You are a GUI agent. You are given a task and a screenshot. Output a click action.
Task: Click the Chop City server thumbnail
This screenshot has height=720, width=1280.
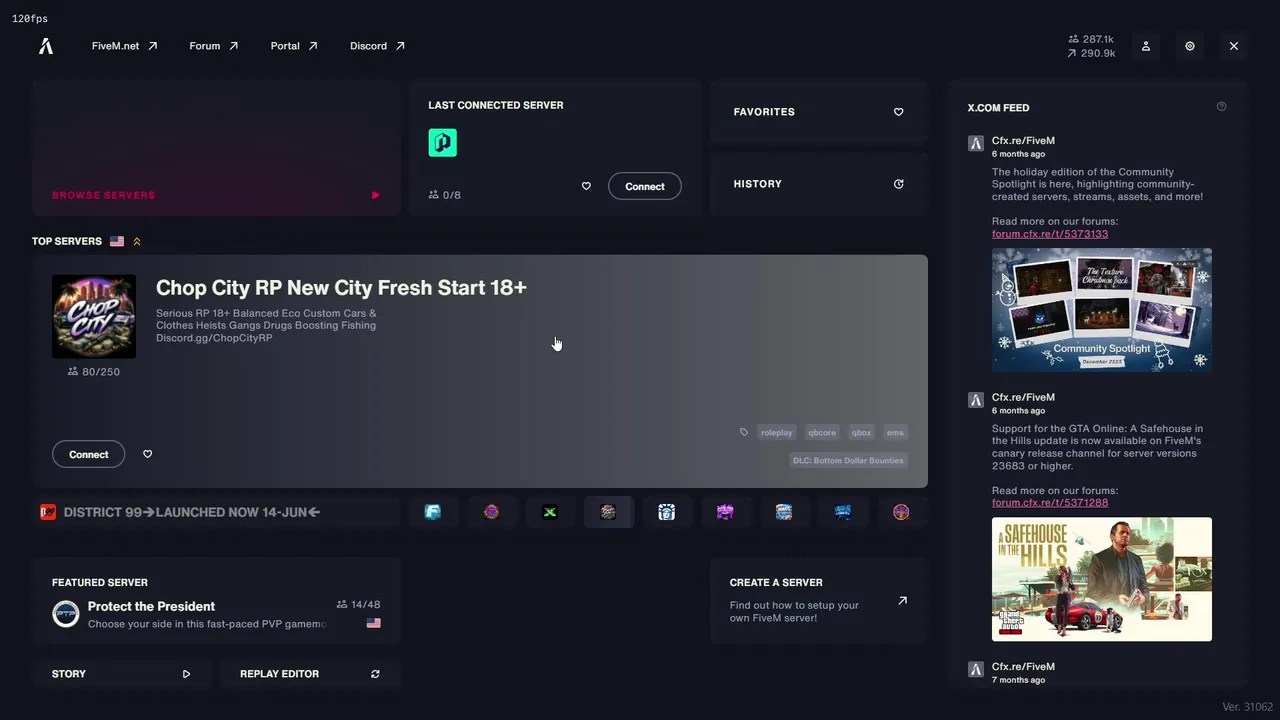[x=94, y=317]
